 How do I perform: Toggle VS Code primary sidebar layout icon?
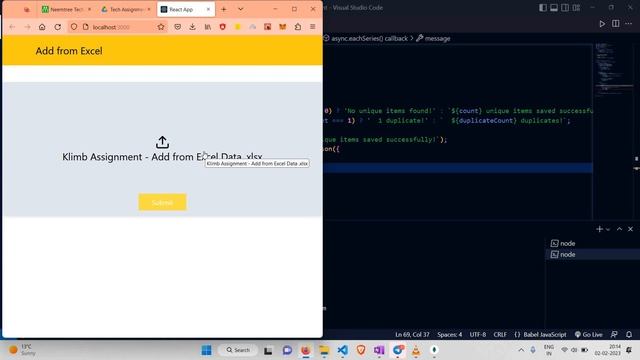[543, 8]
